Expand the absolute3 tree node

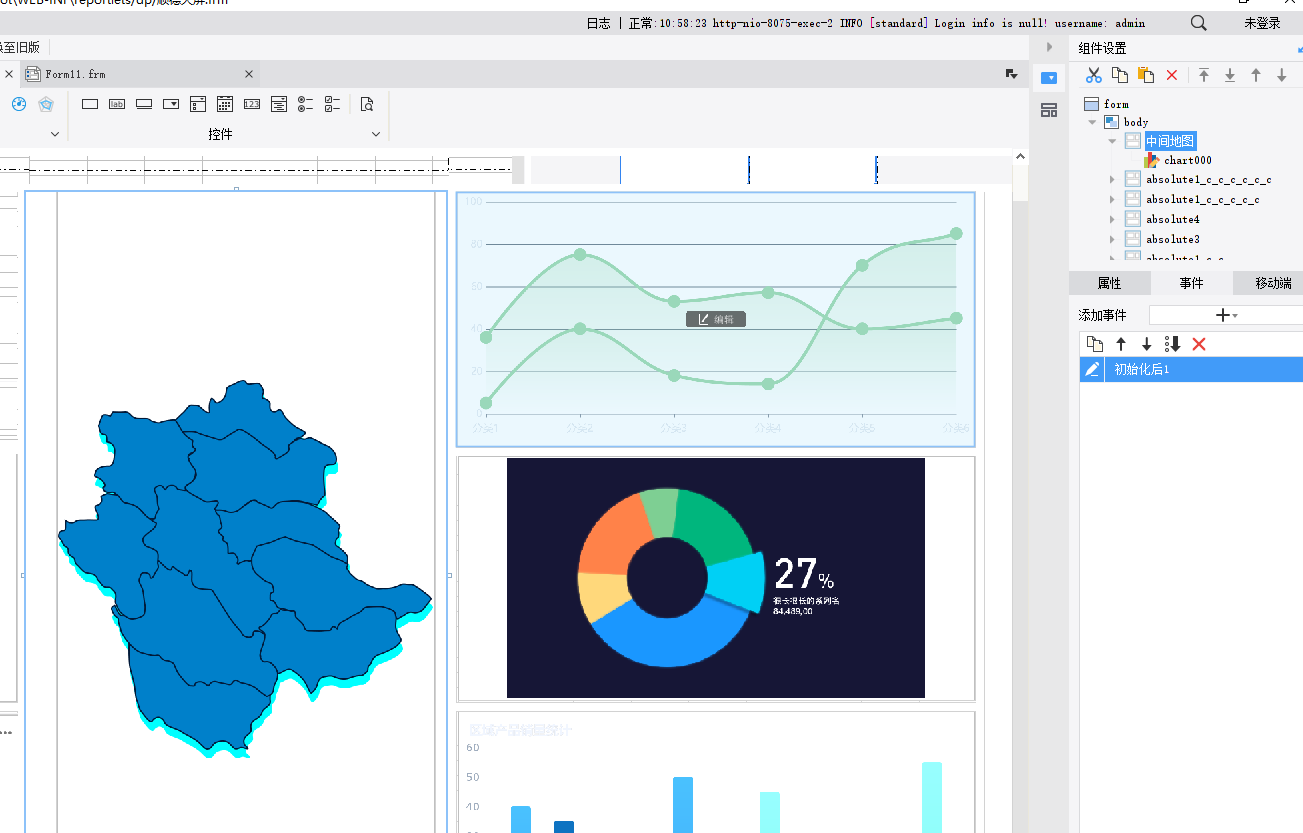coord(1112,239)
